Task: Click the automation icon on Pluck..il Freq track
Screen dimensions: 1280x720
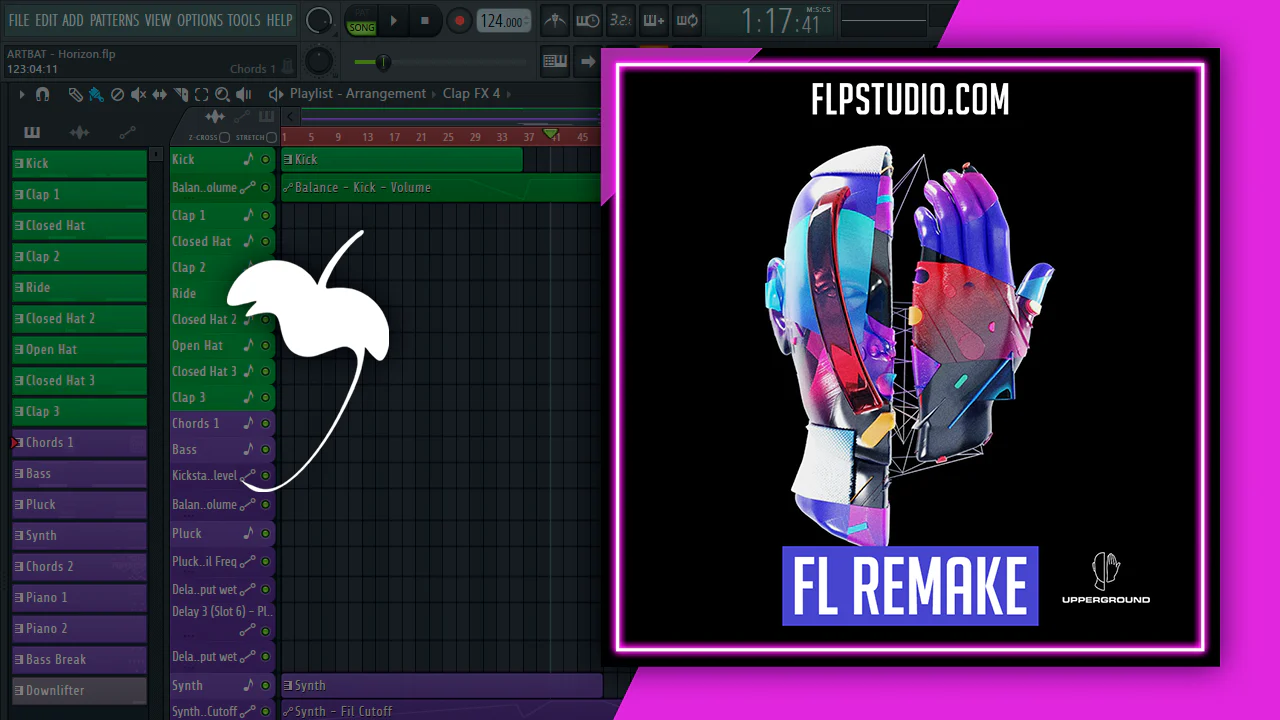Action: [x=248, y=562]
